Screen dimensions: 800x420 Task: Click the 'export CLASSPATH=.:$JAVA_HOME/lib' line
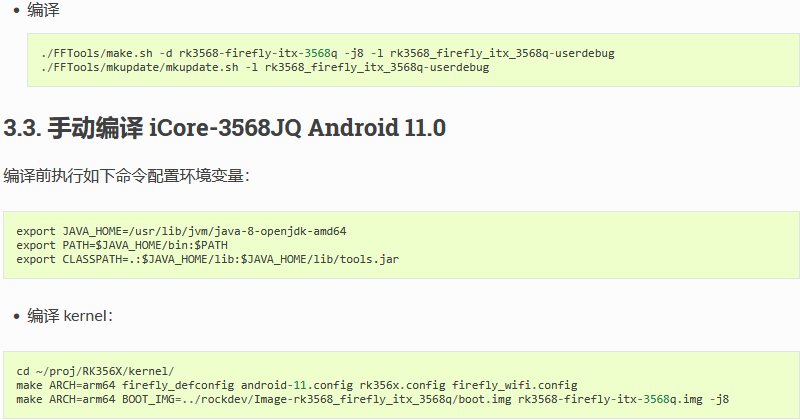pos(207,259)
